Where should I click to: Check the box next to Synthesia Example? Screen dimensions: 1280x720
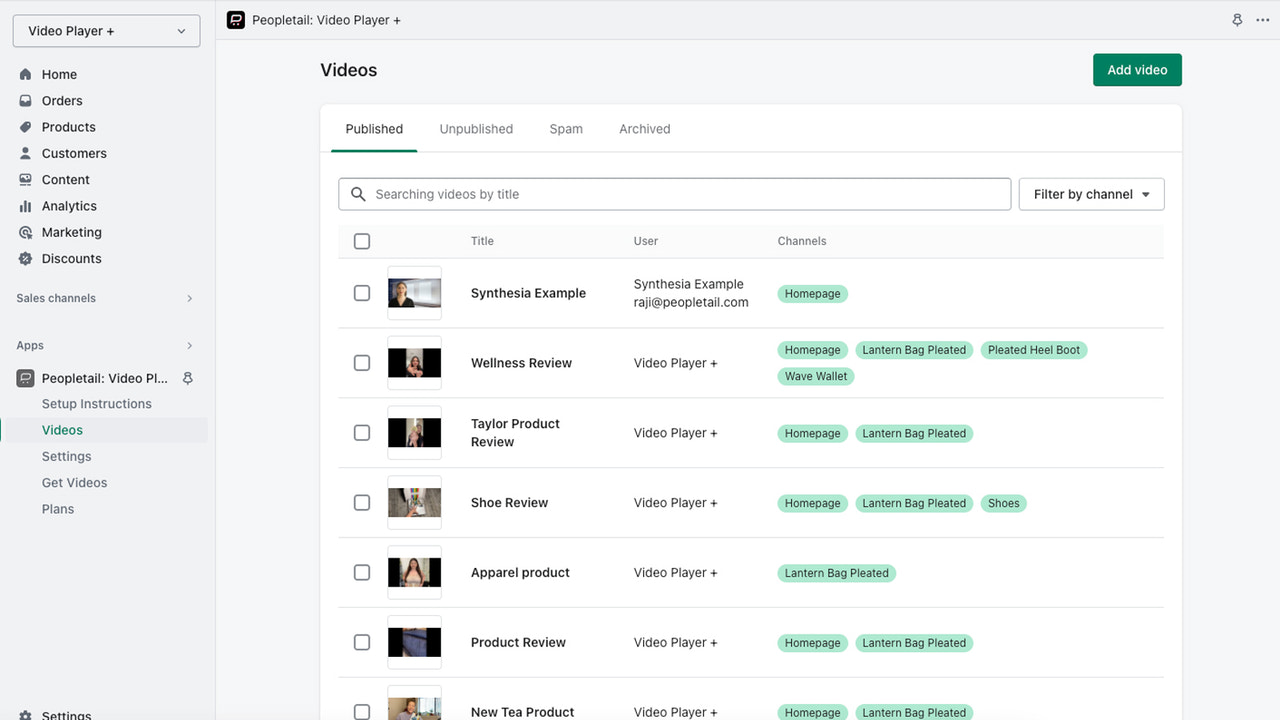point(362,293)
